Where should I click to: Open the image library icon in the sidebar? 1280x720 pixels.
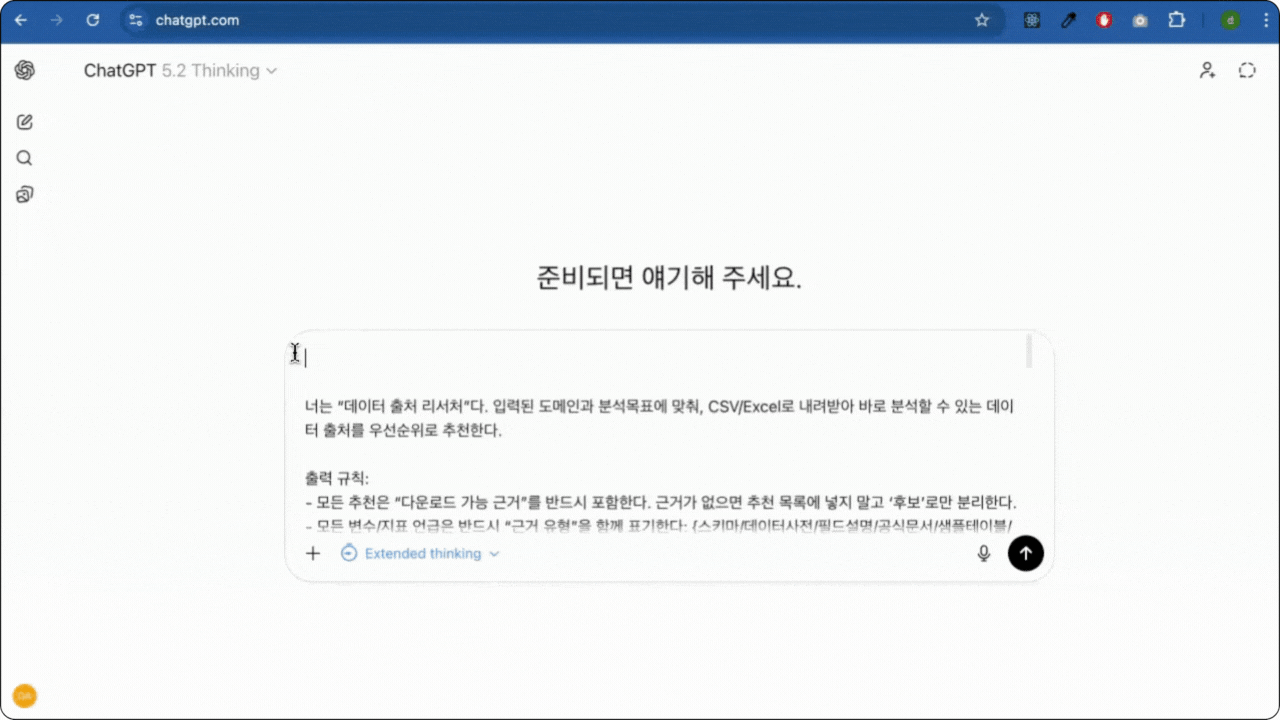[x=25, y=194]
